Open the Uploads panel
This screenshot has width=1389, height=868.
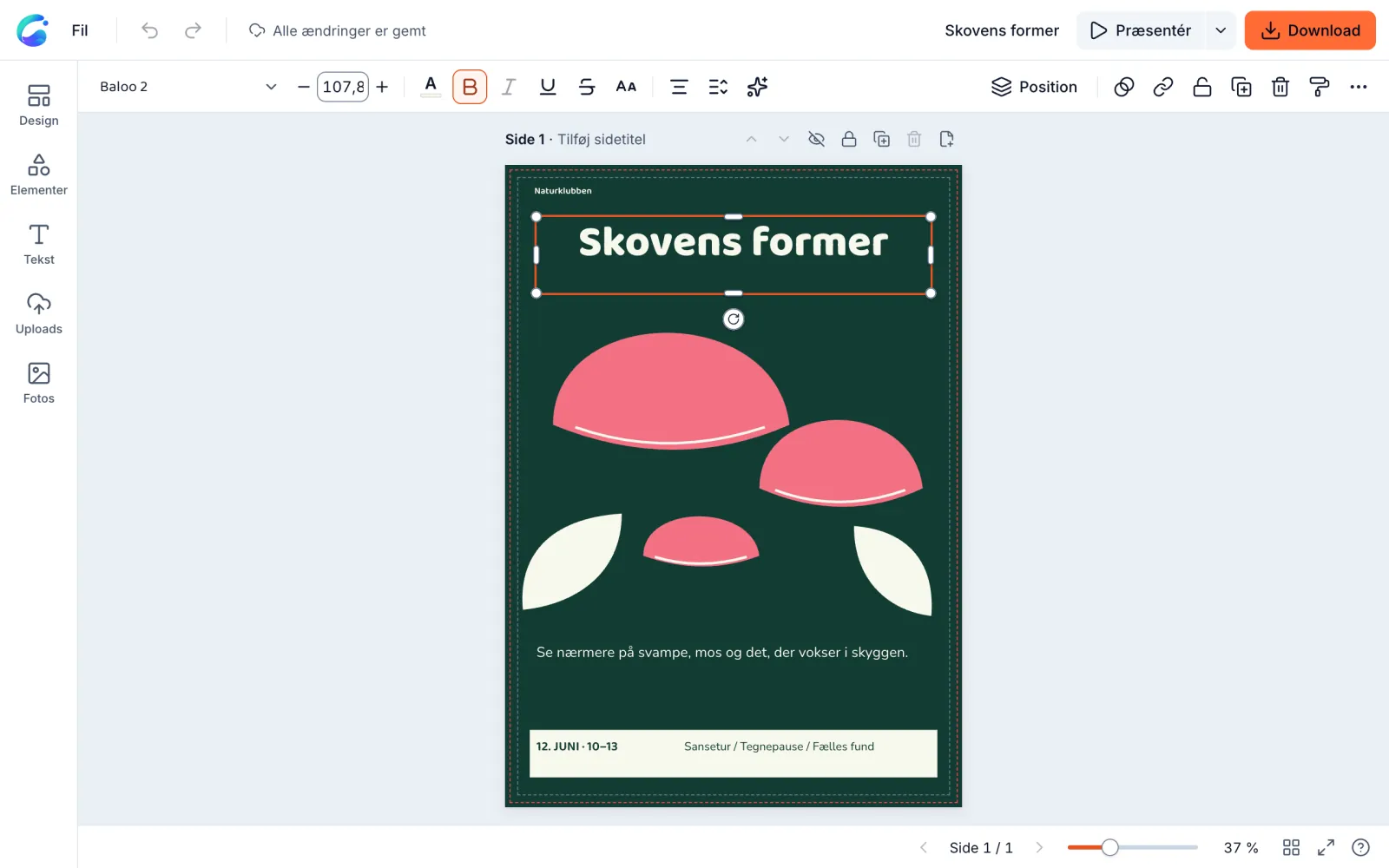pos(38,313)
